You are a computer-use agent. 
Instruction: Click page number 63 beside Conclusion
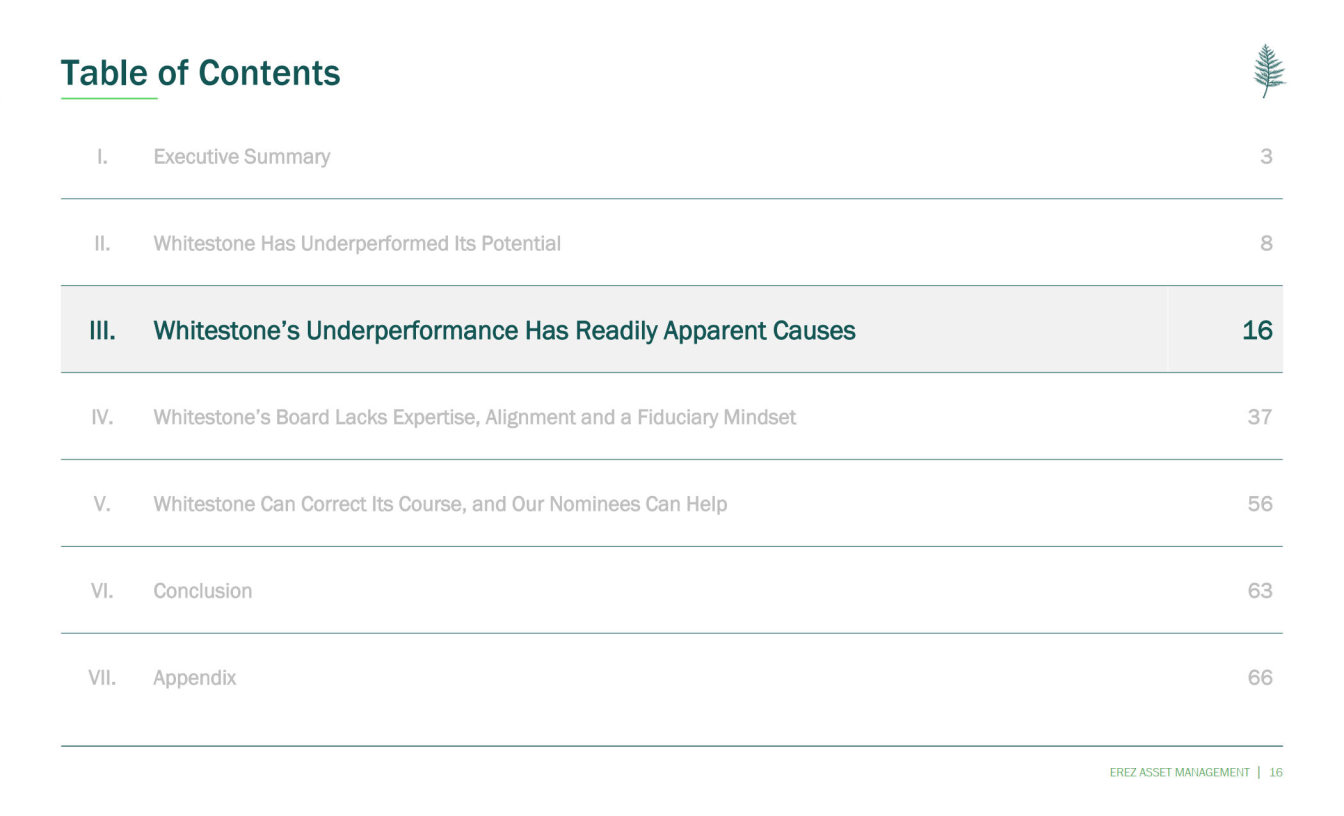(x=1259, y=591)
